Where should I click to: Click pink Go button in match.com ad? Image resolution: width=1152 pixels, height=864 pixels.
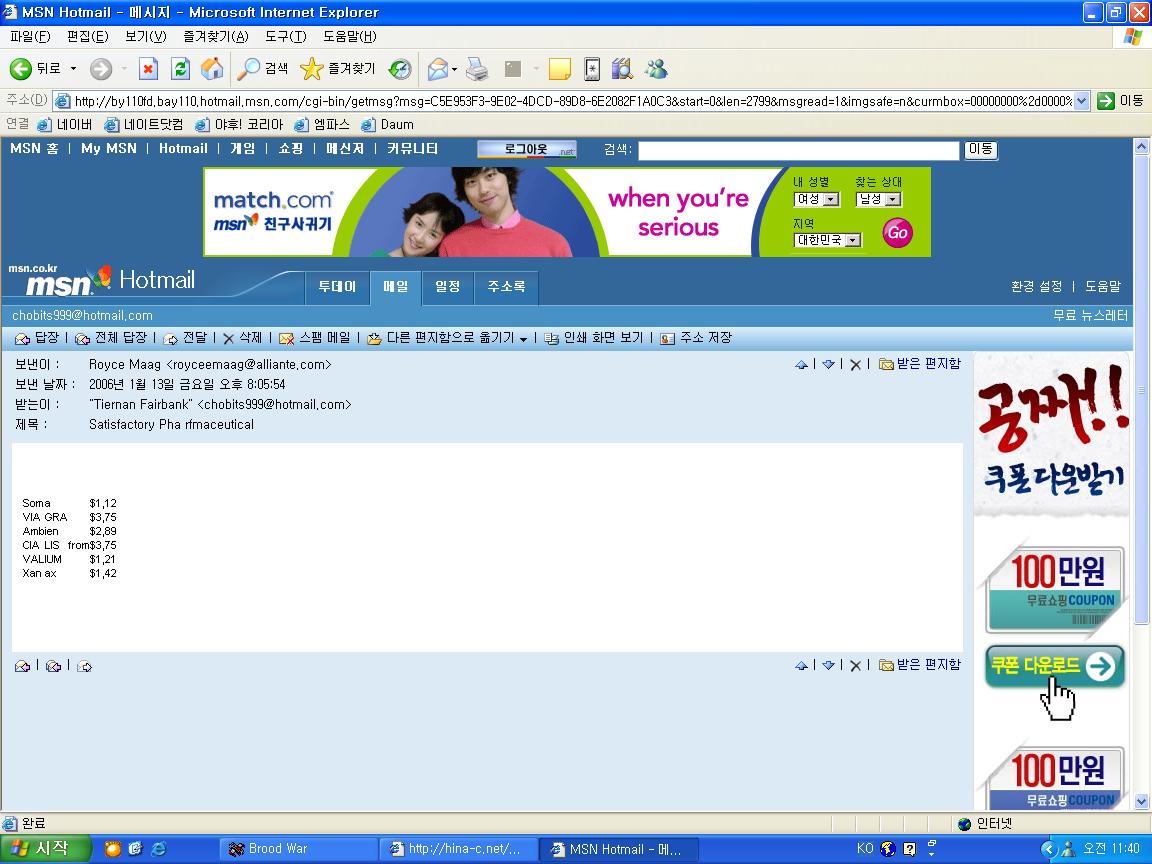897,233
